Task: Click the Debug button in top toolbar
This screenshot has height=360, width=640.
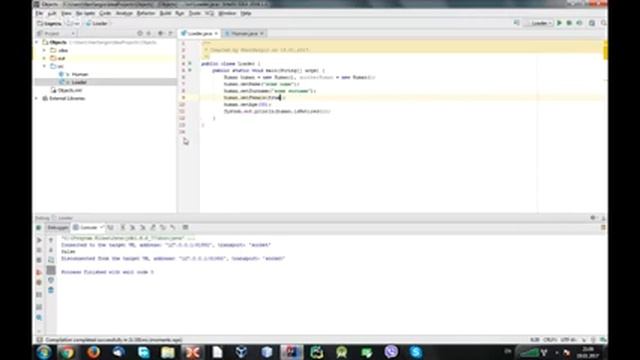Action: pyautogui.click(x=569, y=23)
